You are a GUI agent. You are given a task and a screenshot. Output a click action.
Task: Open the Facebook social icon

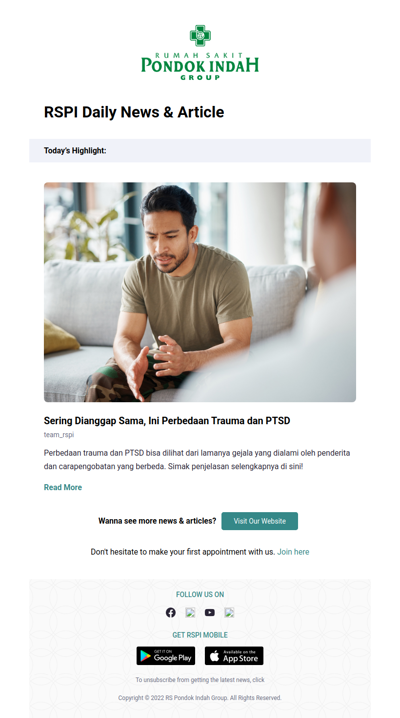(171, 613)
